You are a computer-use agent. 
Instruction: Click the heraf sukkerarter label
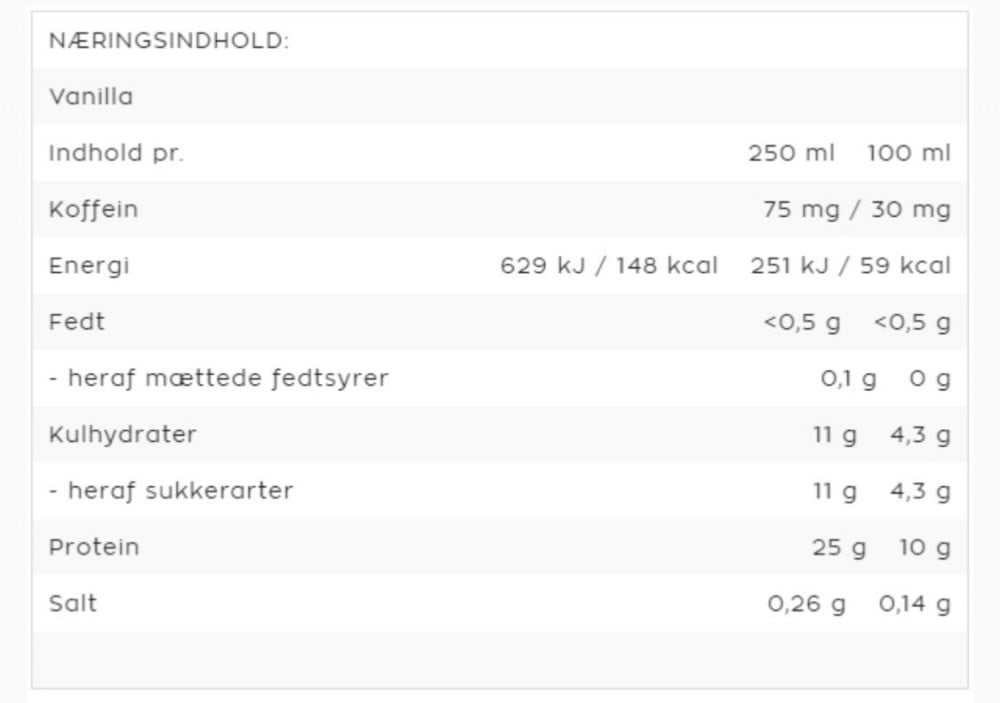(x=171, y=490)
